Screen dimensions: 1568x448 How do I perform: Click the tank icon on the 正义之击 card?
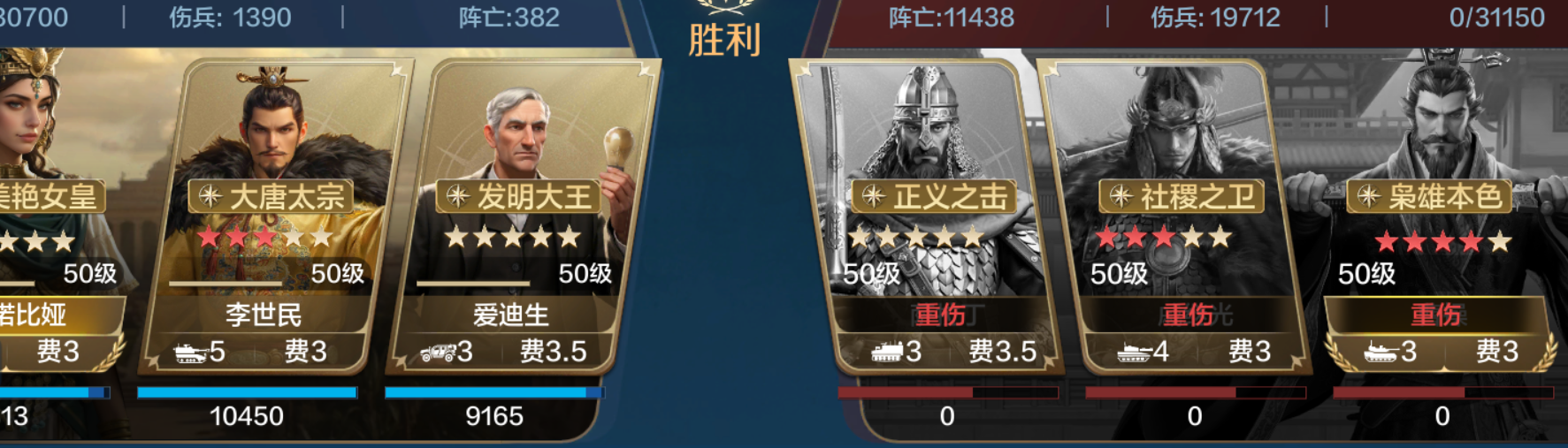887,353
